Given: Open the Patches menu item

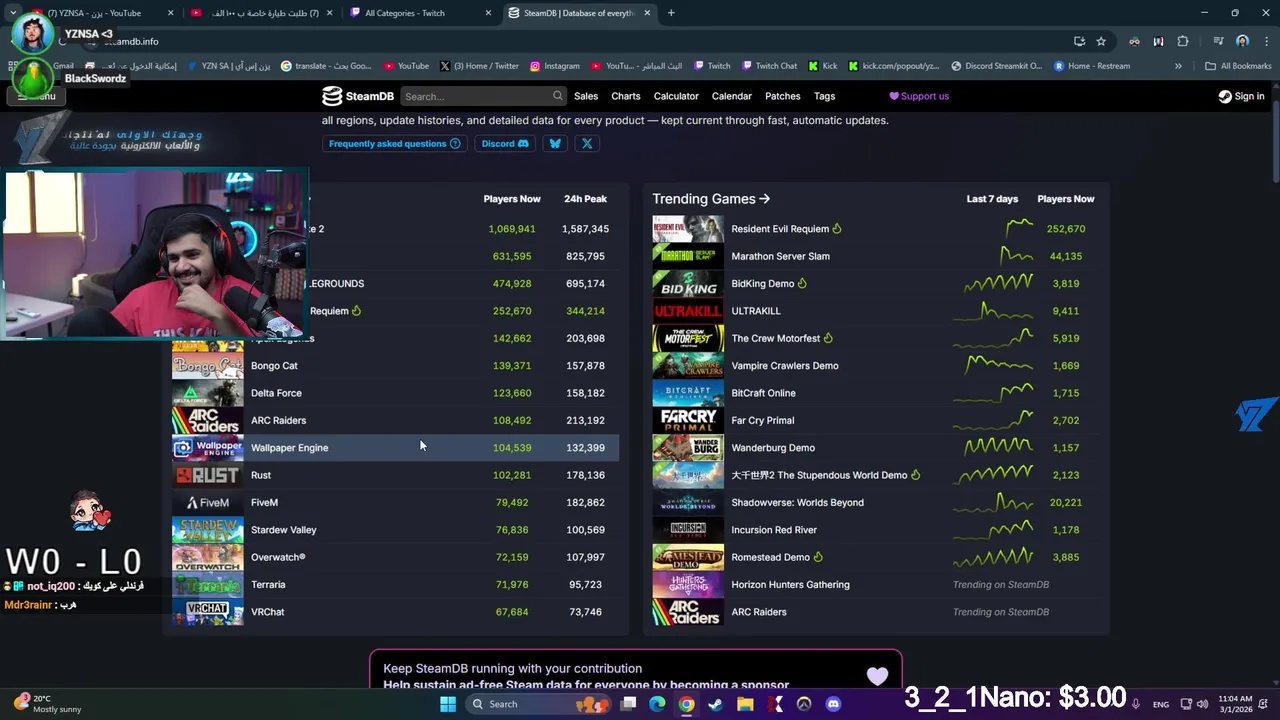Looking at the screenshot, I should point(783,96).
